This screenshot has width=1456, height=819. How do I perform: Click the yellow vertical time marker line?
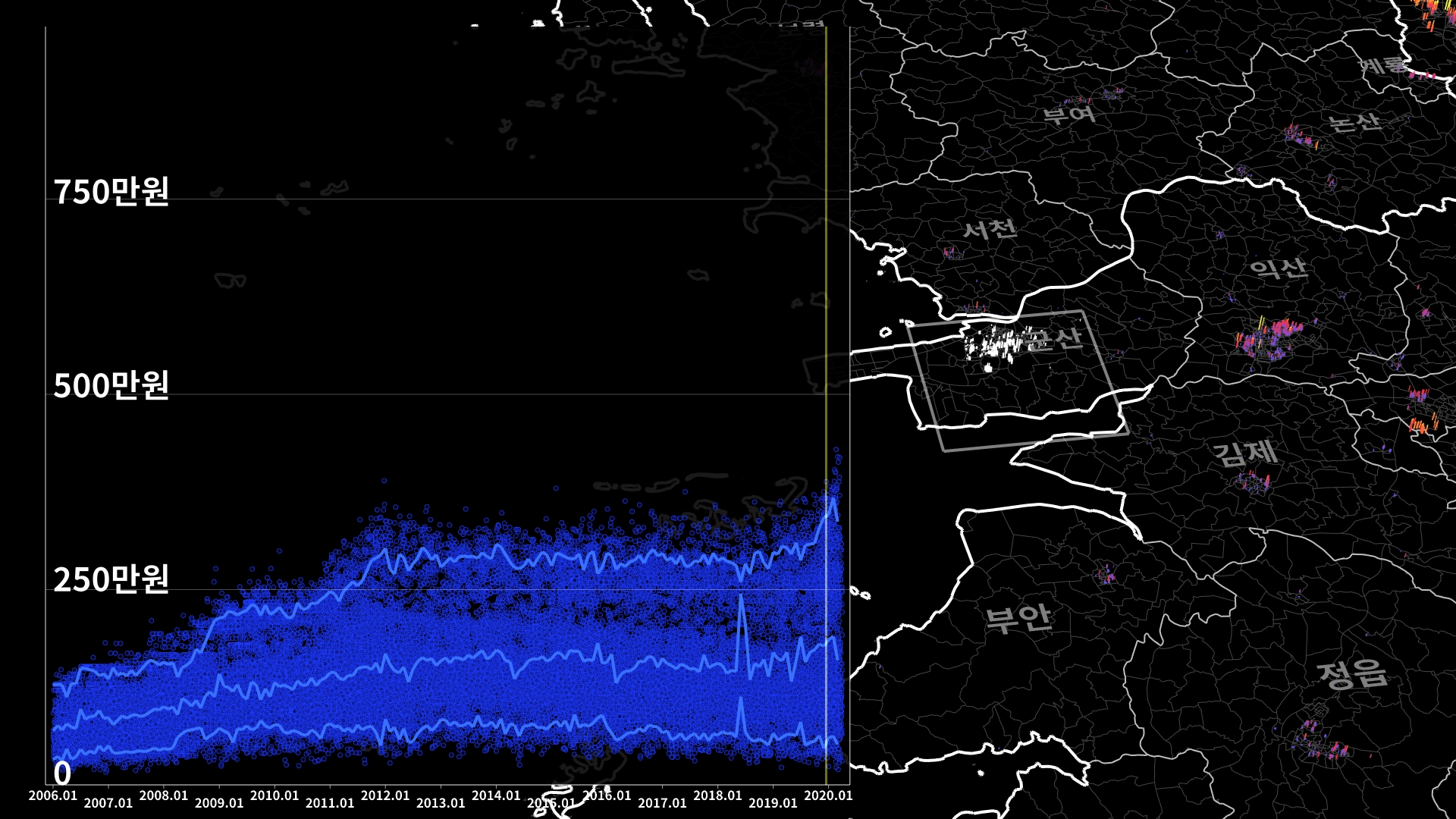point(825,227)
